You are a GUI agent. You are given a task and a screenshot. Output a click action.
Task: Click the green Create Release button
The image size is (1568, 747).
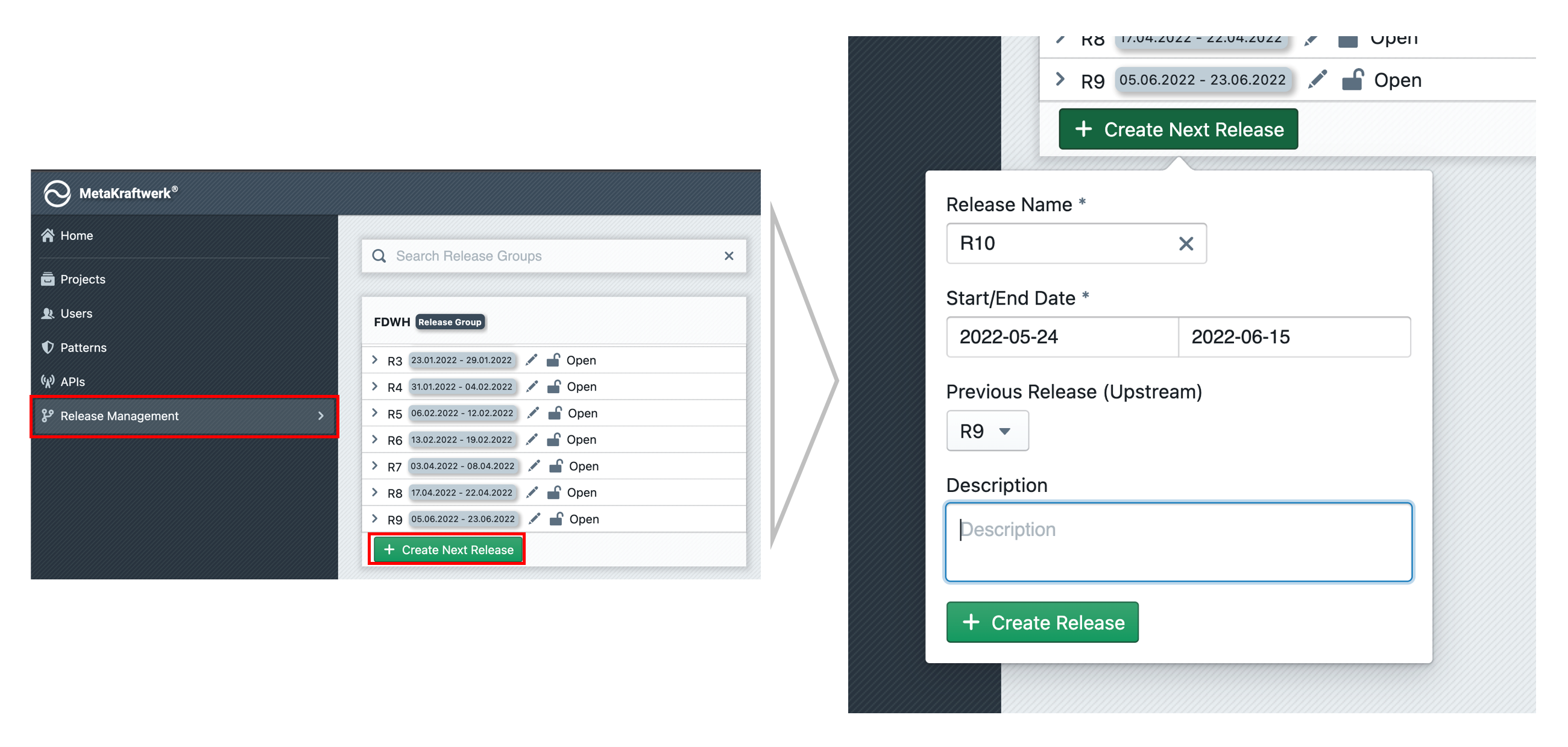tap(1042, 622)
